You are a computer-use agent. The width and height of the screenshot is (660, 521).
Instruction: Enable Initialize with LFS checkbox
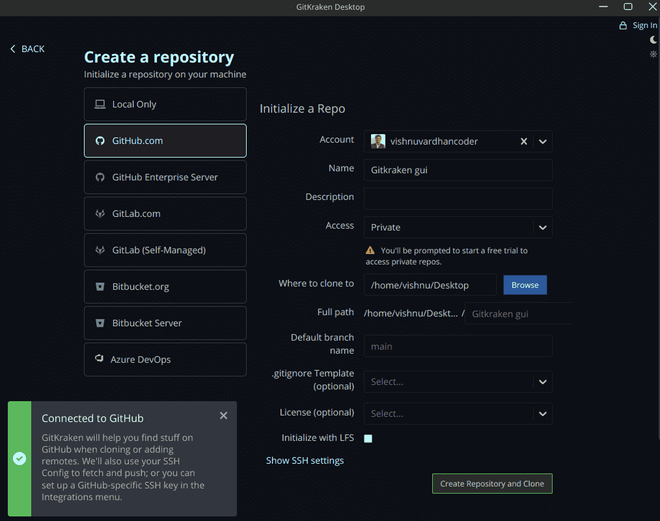tap(368, 438)
